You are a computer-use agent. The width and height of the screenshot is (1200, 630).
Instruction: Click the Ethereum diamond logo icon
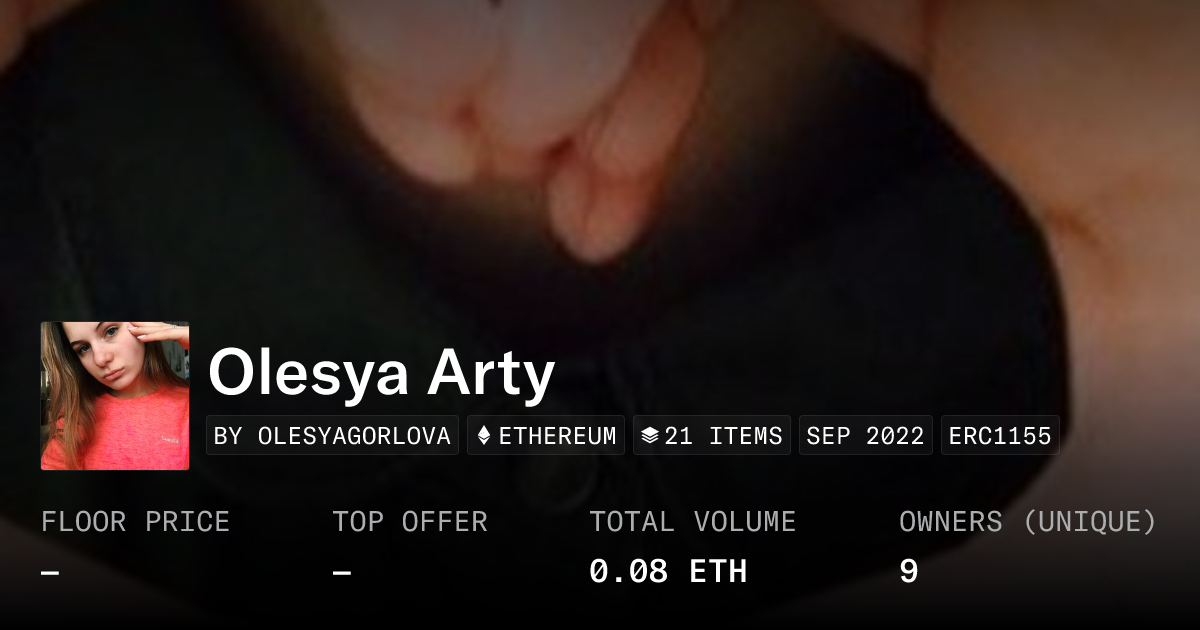click(484, 436)
